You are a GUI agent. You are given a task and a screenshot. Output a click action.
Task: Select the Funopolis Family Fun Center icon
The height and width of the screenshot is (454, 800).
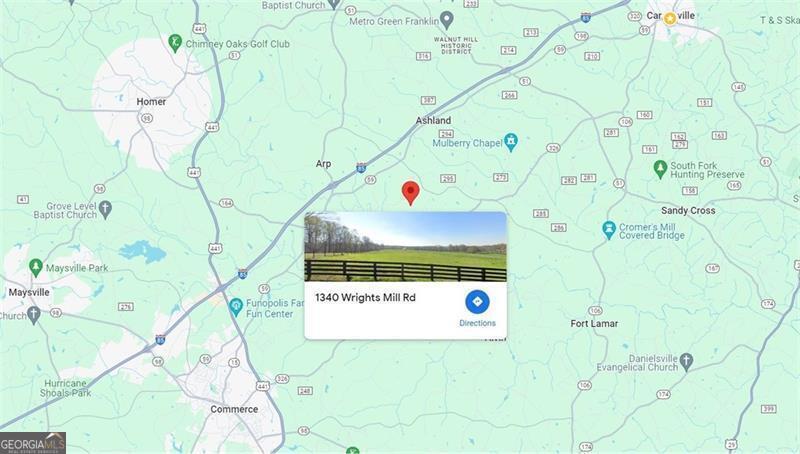235,307
